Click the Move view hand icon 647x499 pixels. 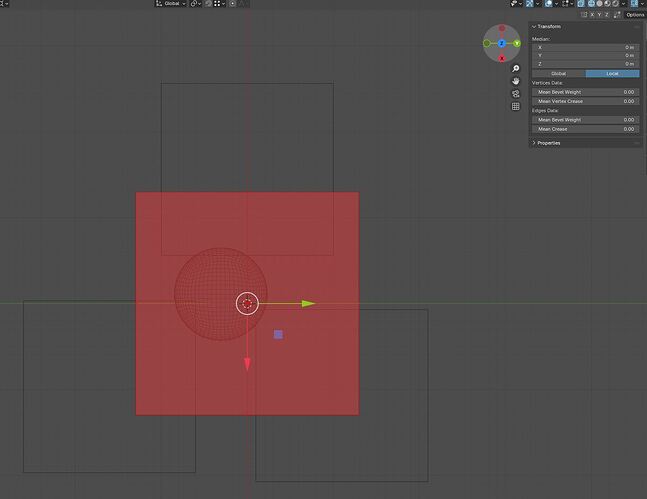click(x=516, y=81)
